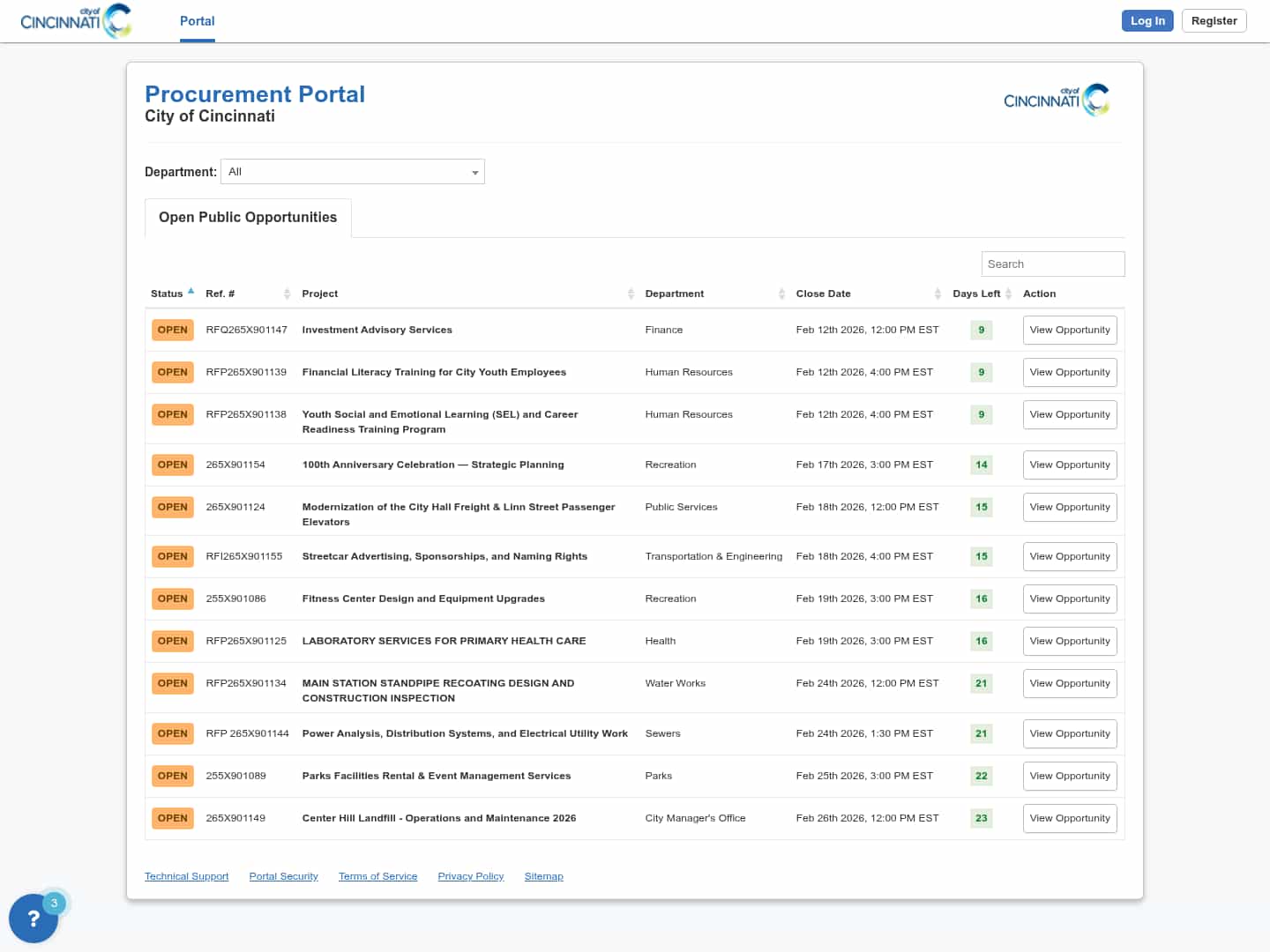Click the Cincinnati logo in top navigation
This screenshot has height=952, width=1270.
(x=76, y=21)
